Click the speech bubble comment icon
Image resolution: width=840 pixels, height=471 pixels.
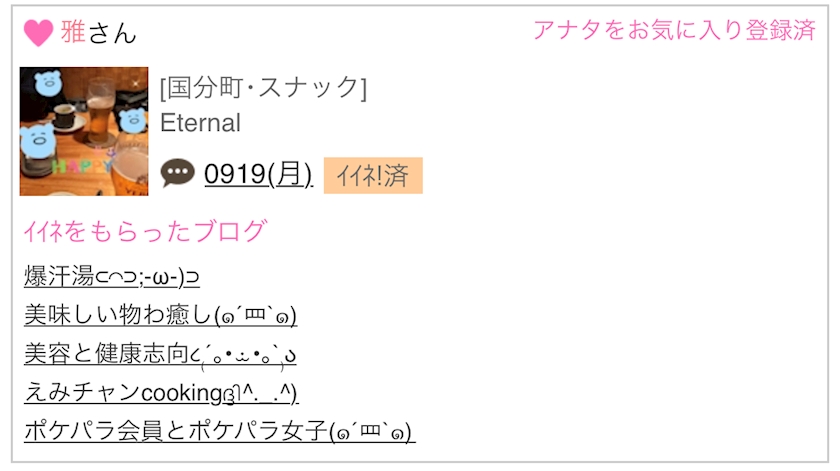[177, 174]
